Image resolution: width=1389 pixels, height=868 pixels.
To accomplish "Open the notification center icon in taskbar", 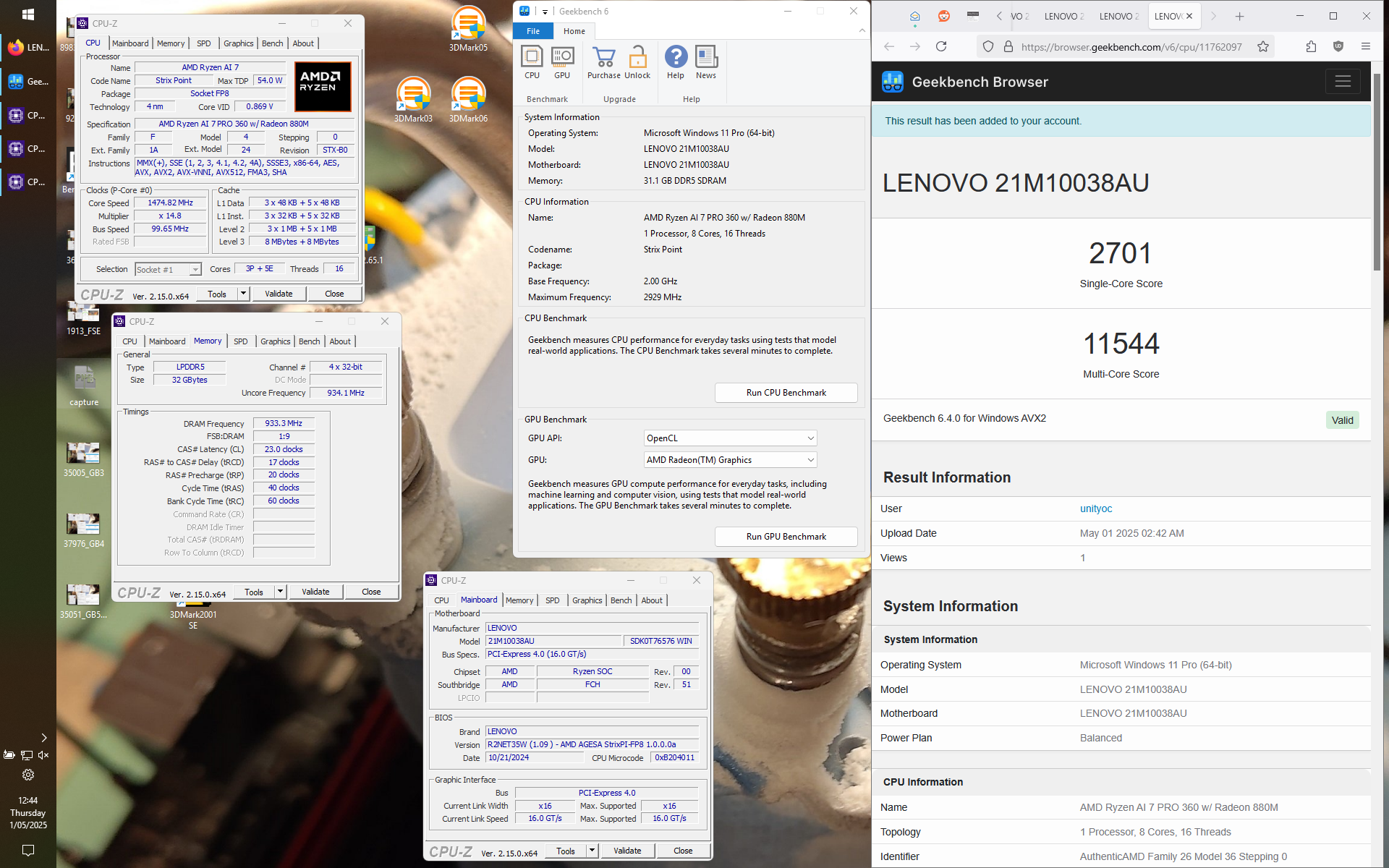I will tap(28, 850).
